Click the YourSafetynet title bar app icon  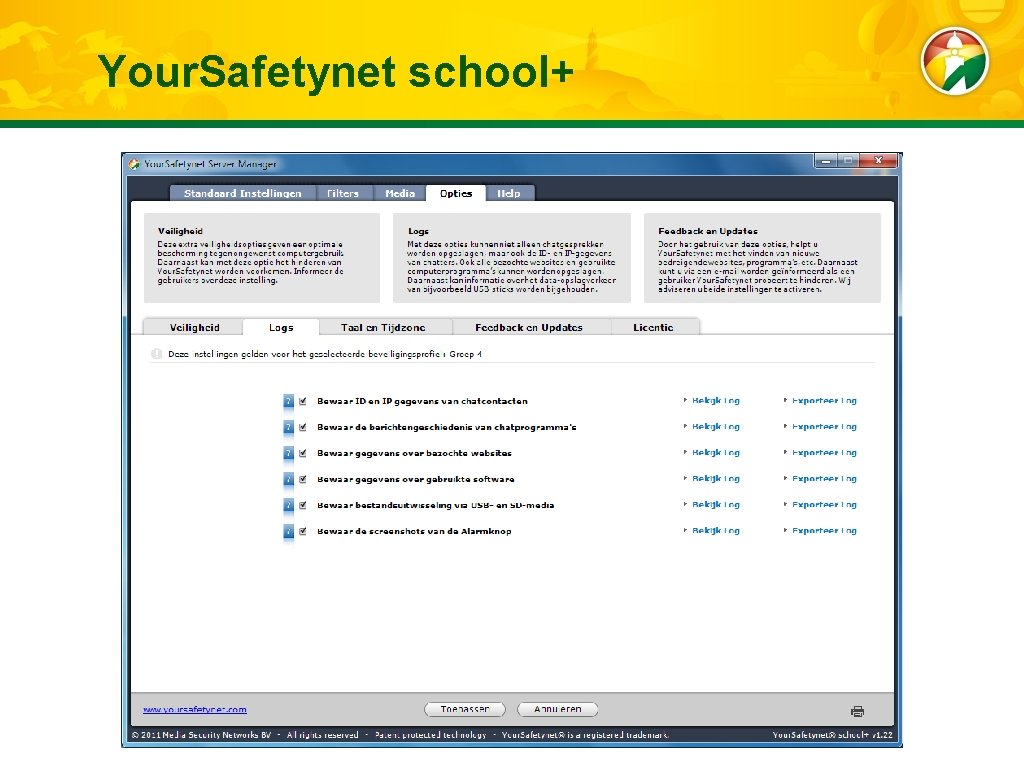point(135,164)
